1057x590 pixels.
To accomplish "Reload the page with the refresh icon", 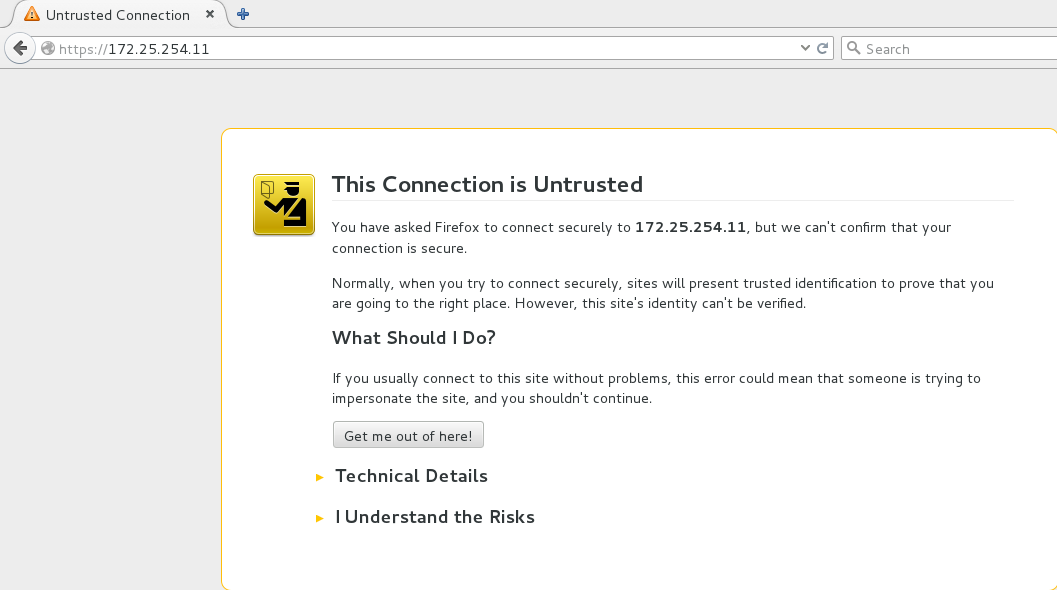I will point(822,49).
